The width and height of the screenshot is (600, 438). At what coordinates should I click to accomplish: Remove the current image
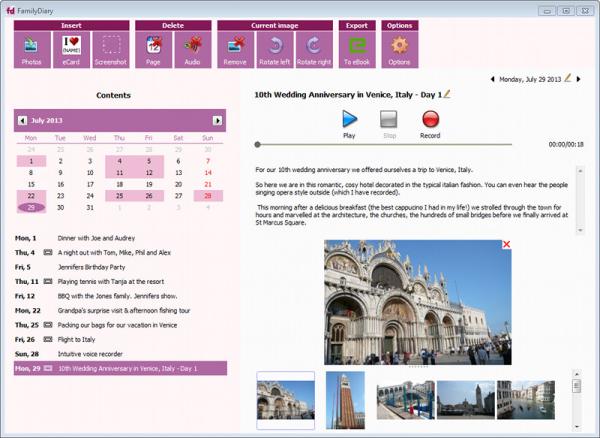click(236, 49)
